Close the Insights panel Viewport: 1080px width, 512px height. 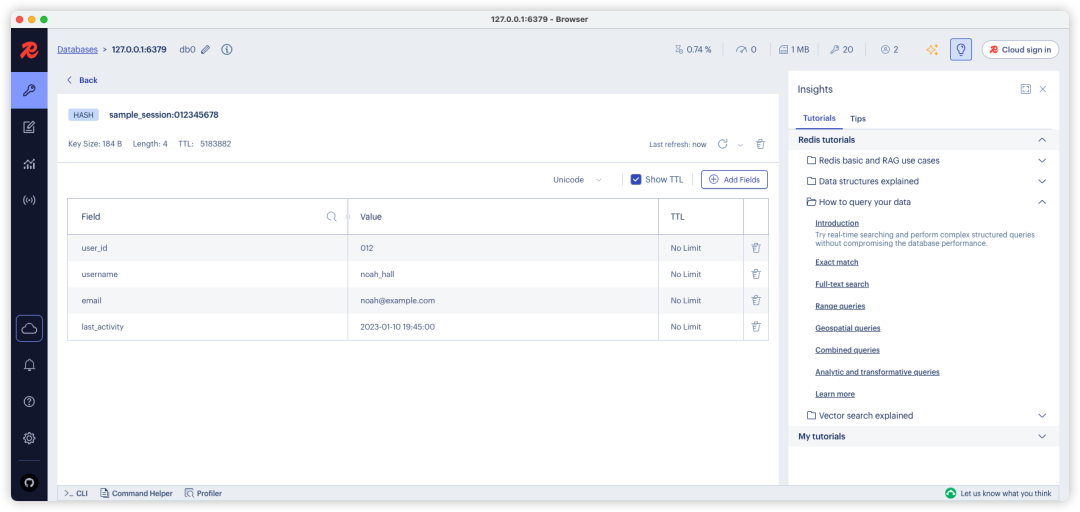click(1043, 90)
